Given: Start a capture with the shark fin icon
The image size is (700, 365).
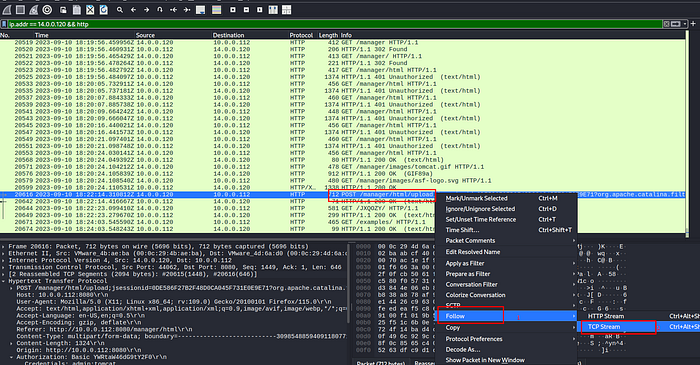Looking at the screenshot, I should coord(7,9).
